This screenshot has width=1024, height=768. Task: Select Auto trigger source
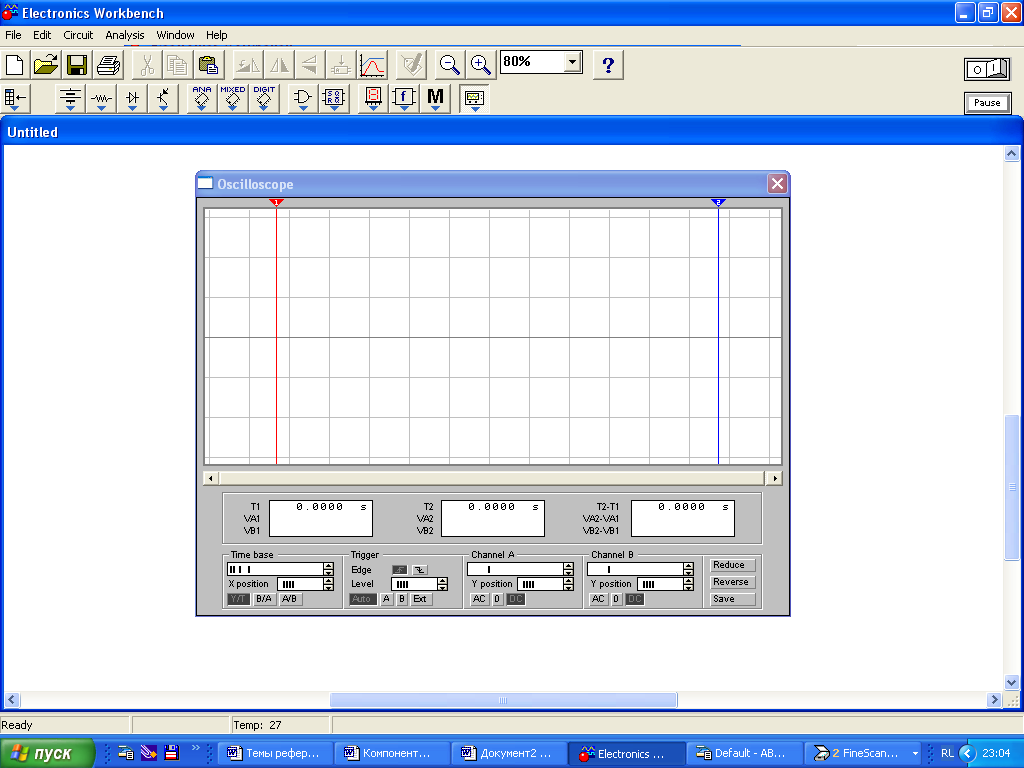(x=362, y=599)
